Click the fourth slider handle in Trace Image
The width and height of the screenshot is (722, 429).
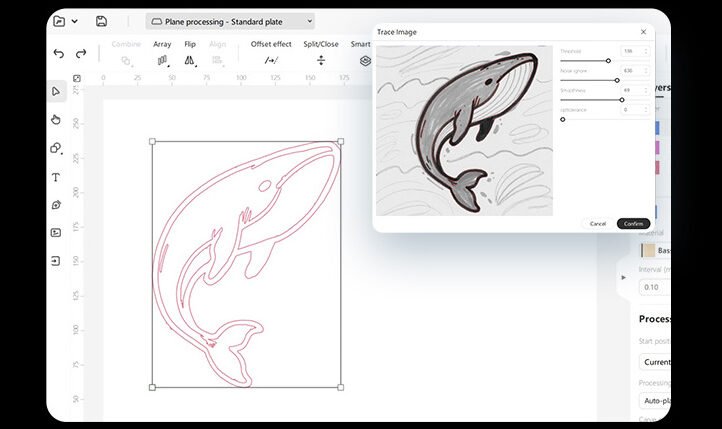pyautogui.click(x=563, y=119)
